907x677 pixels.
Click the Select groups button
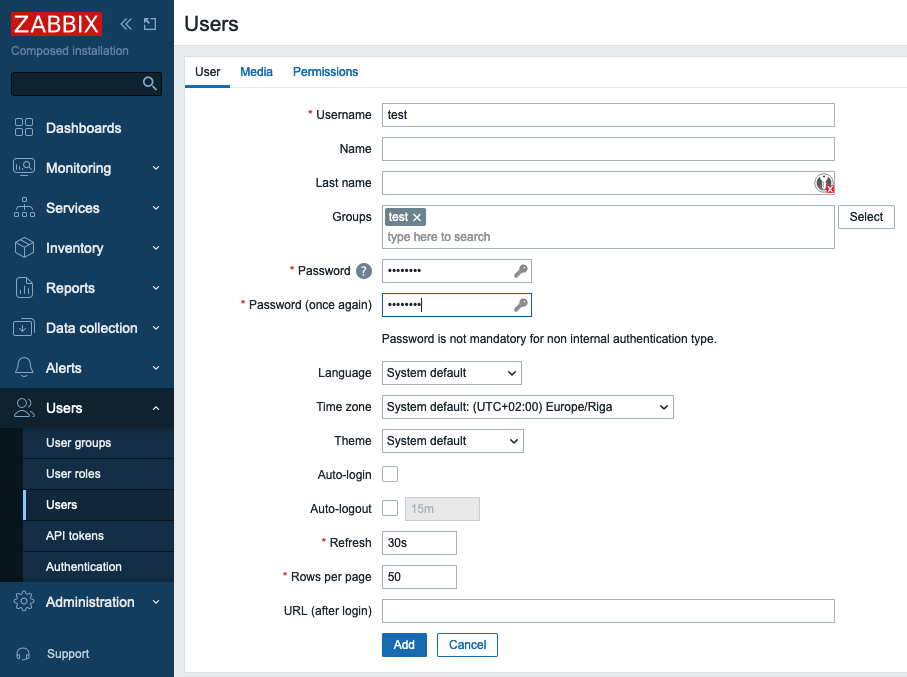tap(865, 217)
